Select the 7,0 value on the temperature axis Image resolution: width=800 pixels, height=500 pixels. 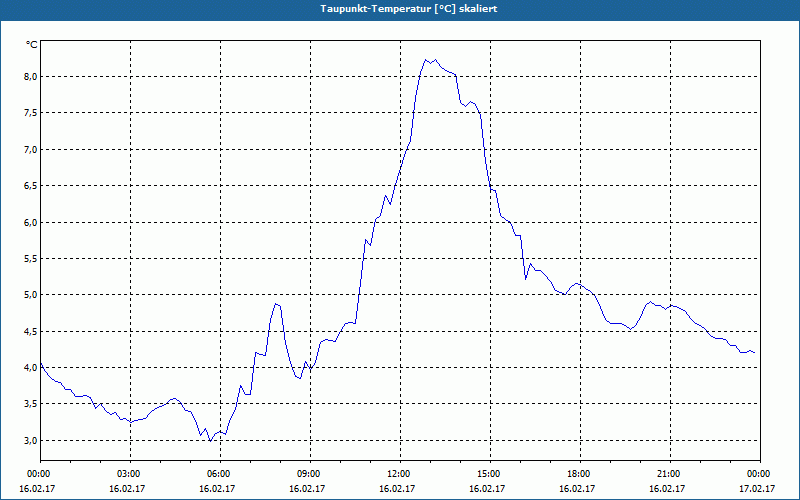pos(31,149)
